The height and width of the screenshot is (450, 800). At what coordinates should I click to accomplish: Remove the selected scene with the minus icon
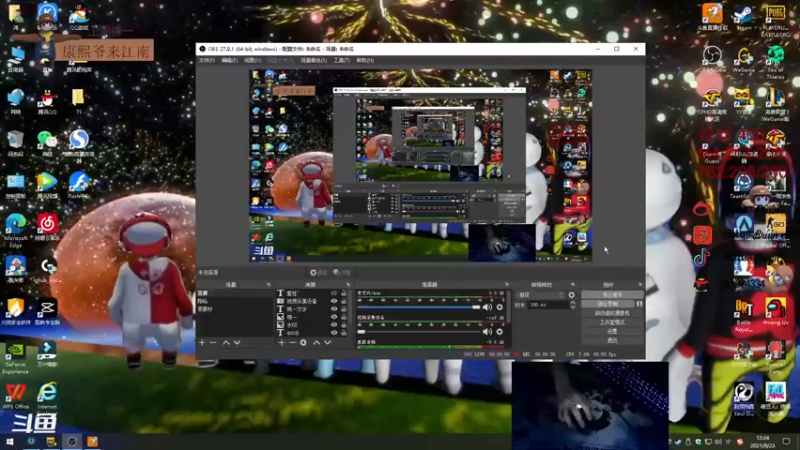[x=213, y=343]
